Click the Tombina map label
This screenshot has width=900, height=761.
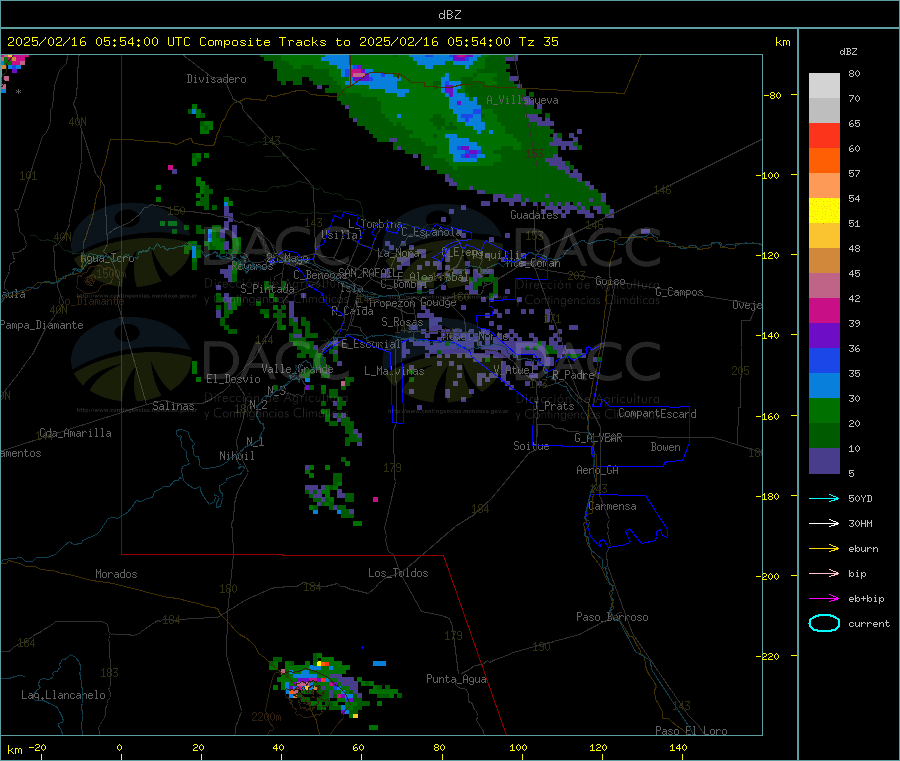tap(375, 224)
